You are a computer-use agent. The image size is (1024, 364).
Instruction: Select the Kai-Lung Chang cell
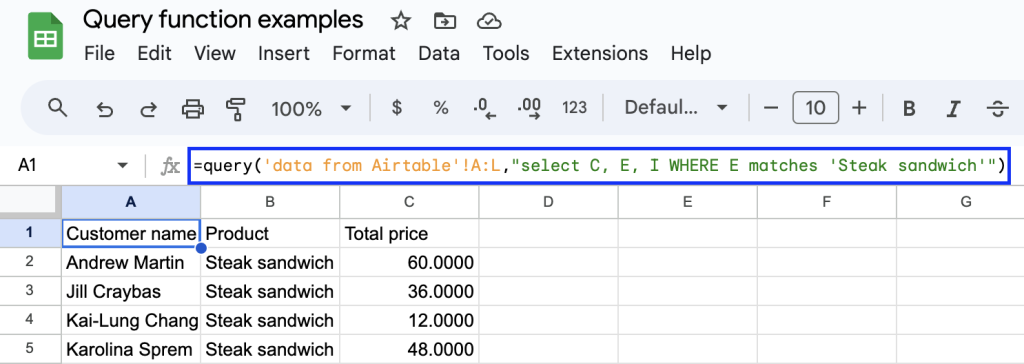(131, 321)
